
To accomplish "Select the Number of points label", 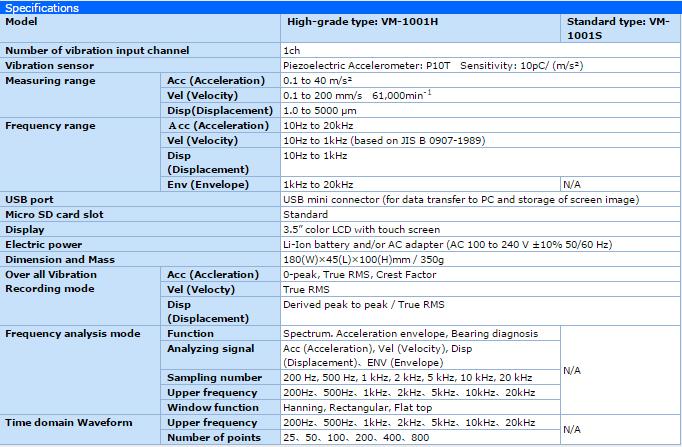I will (x=214, y=437).
